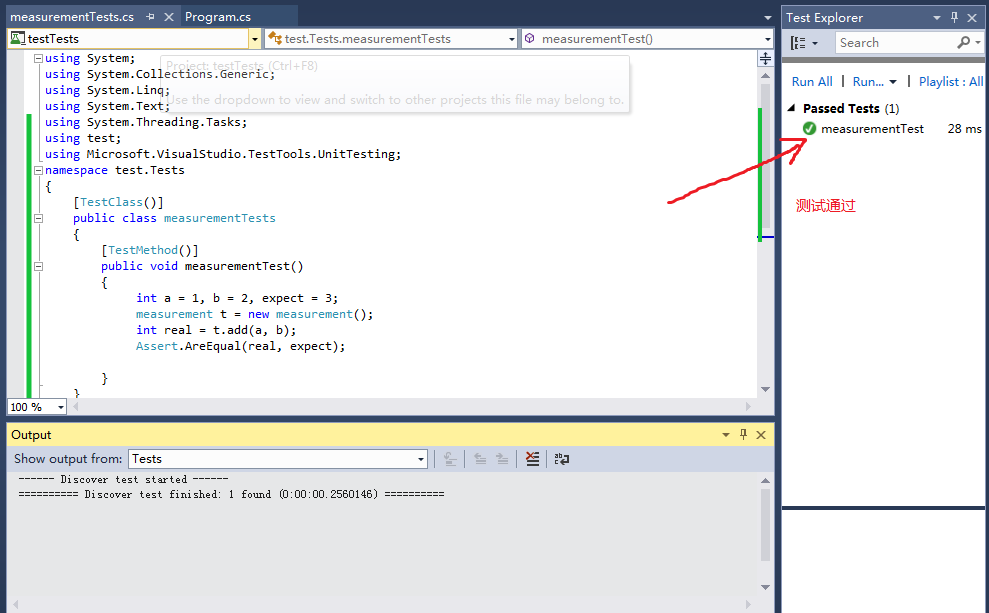Click the Assert.AreEqual line
This screenshot has height=613, width=989.
point(240,346)
